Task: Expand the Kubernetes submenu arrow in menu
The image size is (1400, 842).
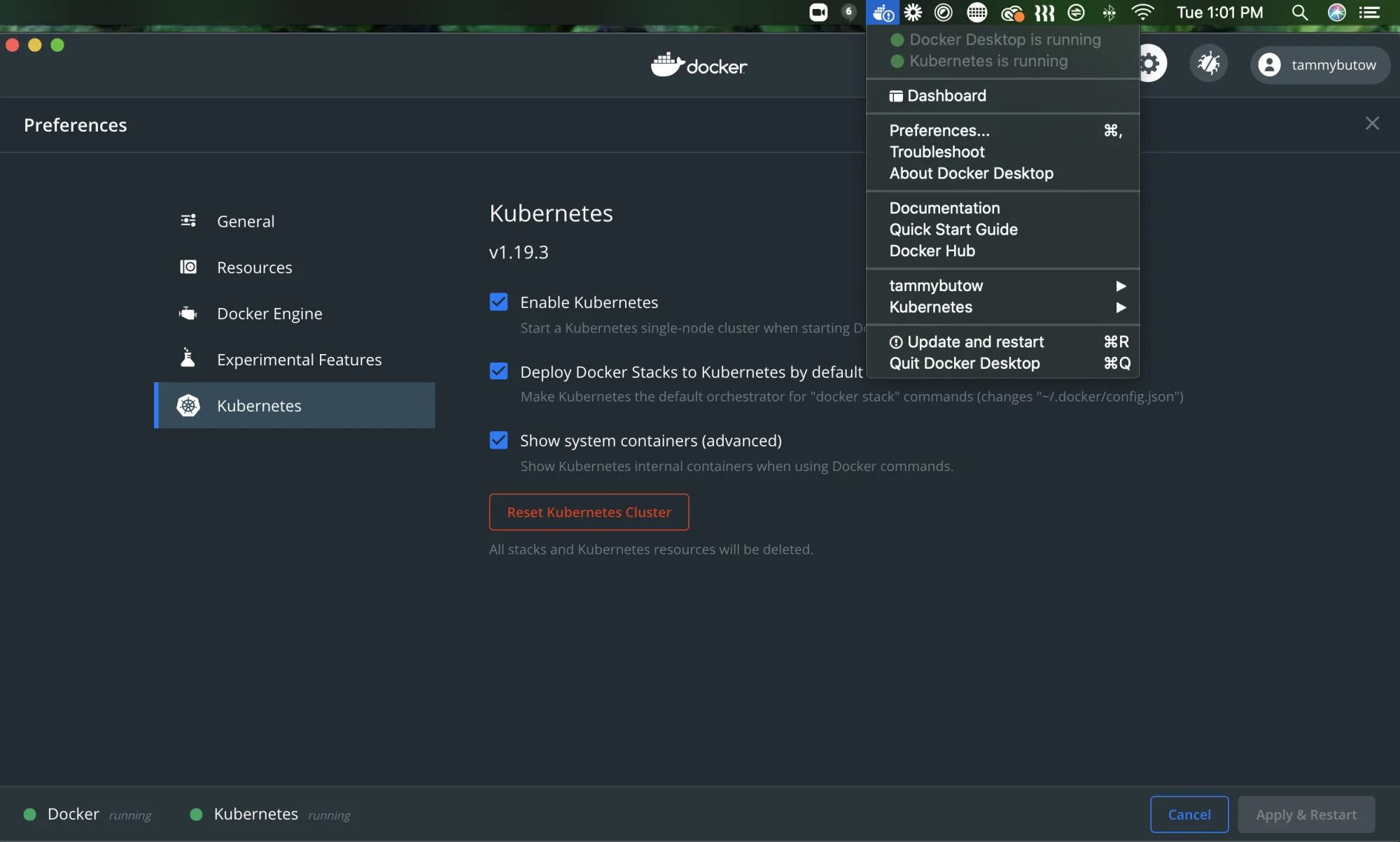Action: click(x=1121, y=307)
